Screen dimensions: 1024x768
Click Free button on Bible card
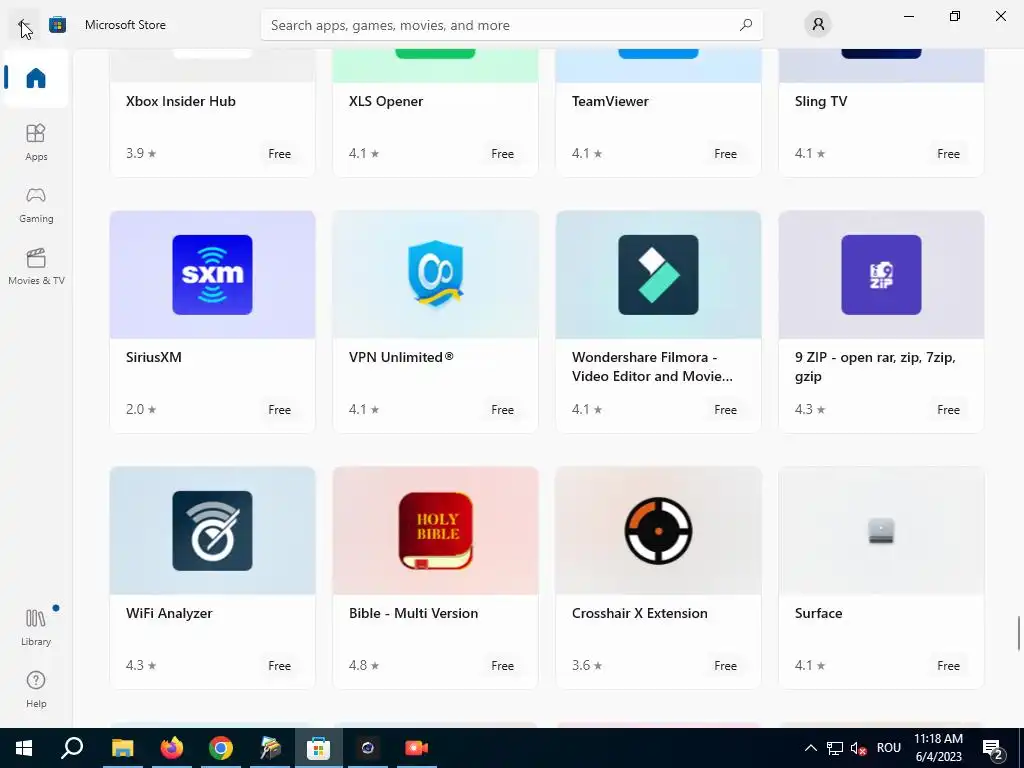502,665
